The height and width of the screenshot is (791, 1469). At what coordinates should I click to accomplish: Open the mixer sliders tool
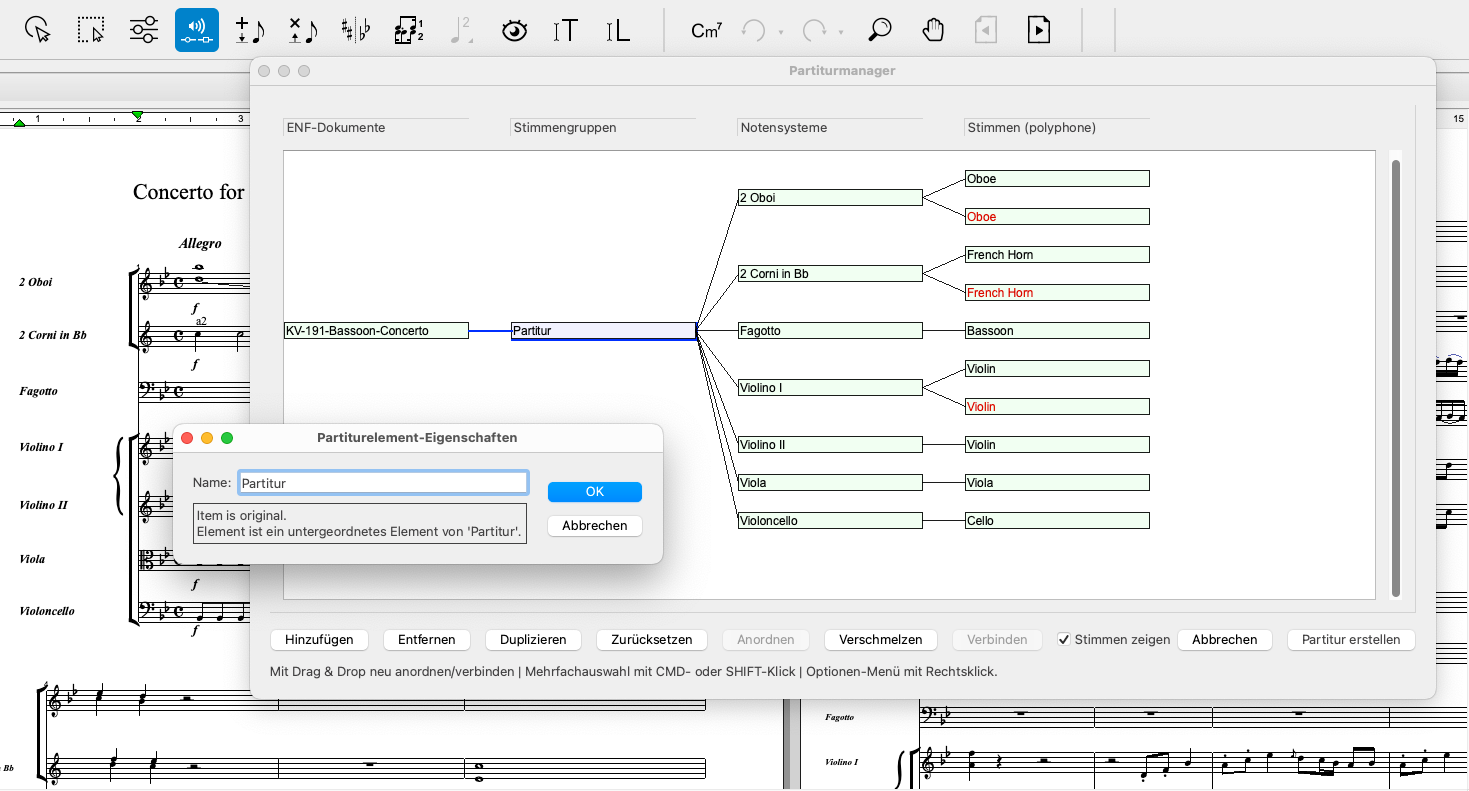144,30
